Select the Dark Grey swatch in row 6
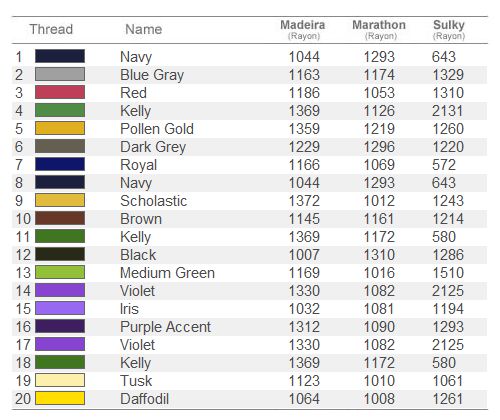Screen dimensions: 500x420 click(x=60, y=146)
